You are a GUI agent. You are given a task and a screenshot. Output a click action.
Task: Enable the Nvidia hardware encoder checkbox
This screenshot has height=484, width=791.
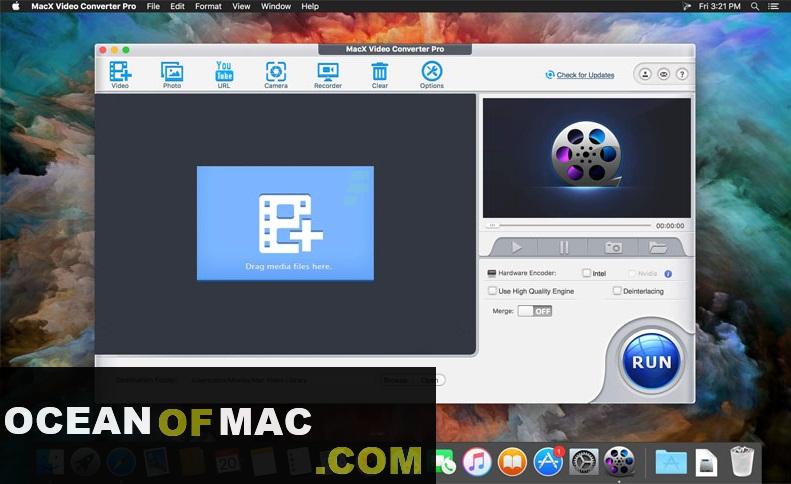[632, 273]
